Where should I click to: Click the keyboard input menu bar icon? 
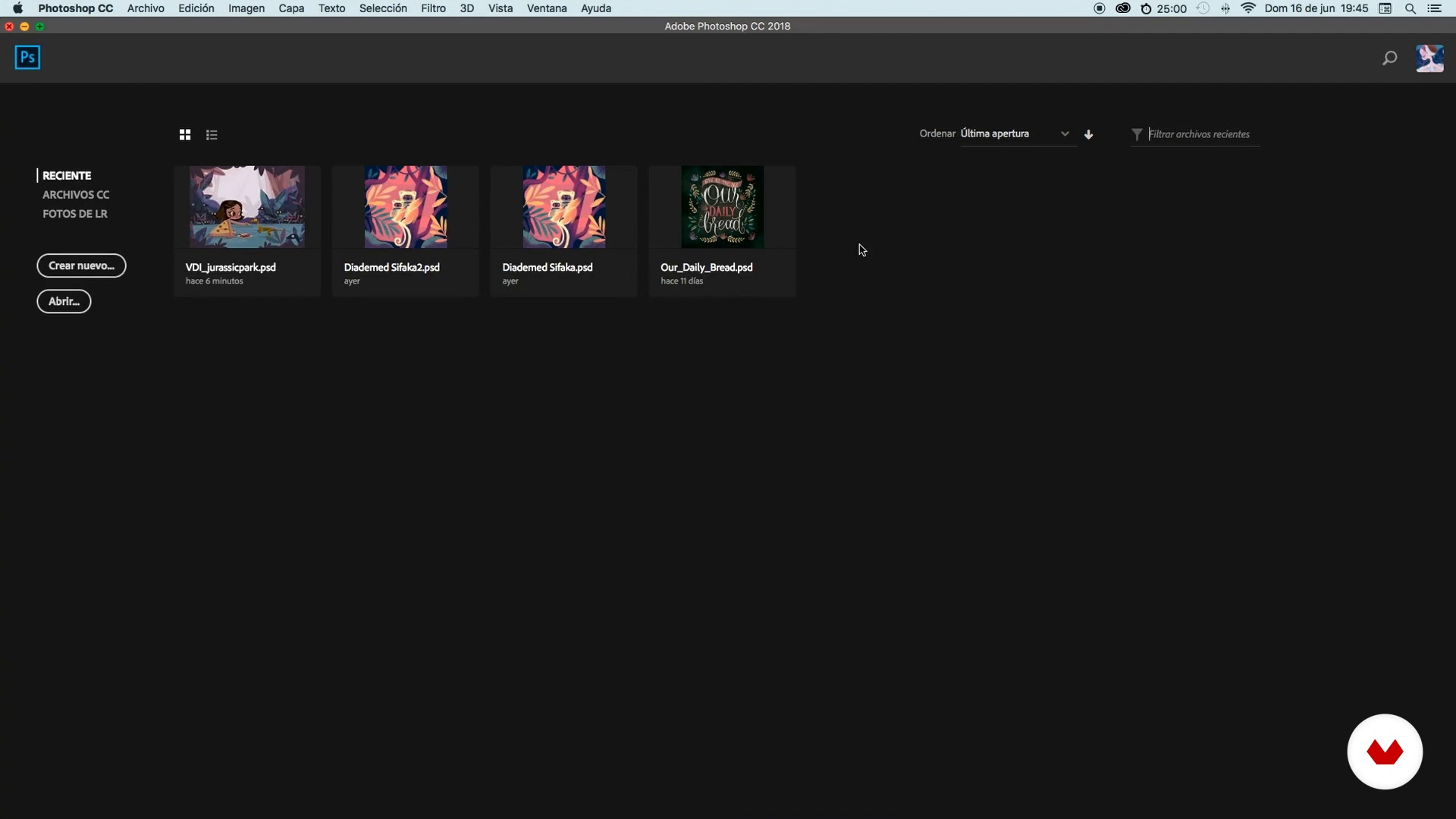(1385, 8)
